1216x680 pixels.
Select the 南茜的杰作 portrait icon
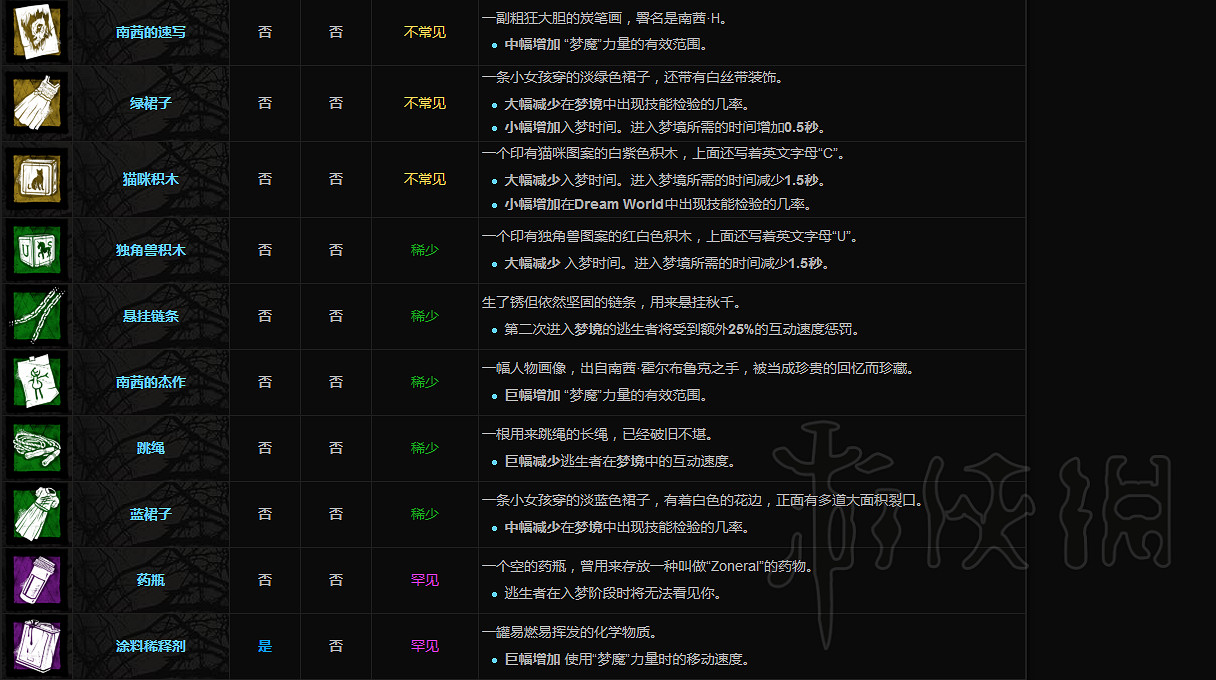37,383
